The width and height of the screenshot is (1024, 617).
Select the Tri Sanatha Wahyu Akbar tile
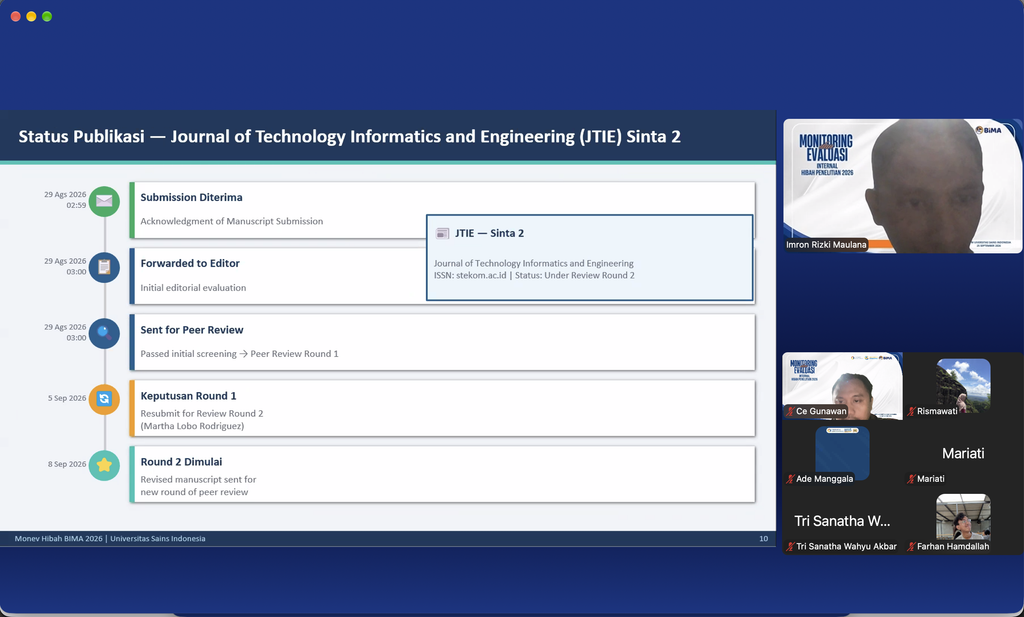click(842, 521)
